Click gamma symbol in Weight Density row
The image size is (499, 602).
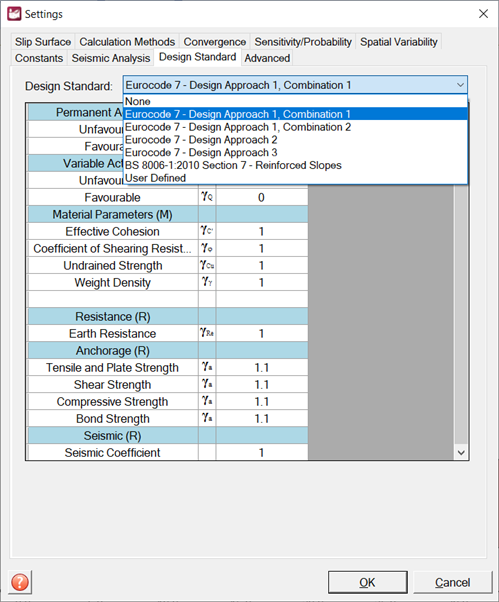pyautogui.click(x=207, y=282)
